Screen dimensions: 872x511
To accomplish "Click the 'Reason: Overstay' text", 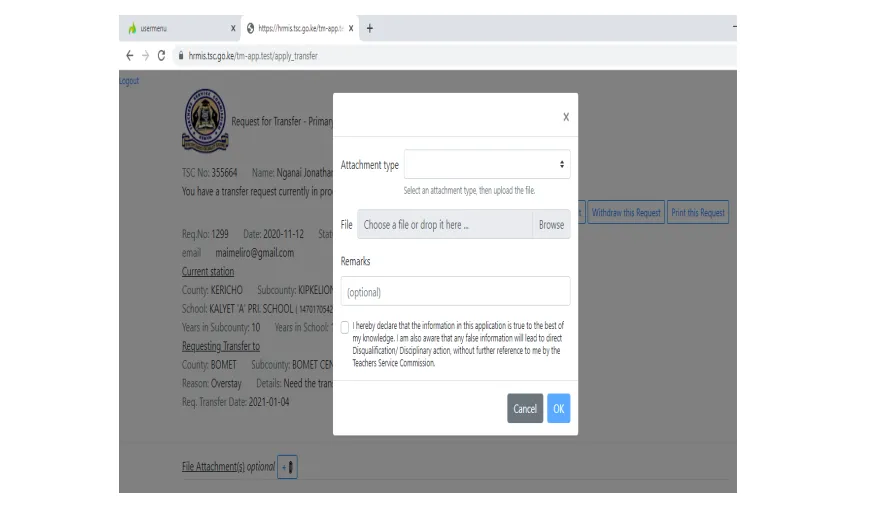I will (212, 384).
